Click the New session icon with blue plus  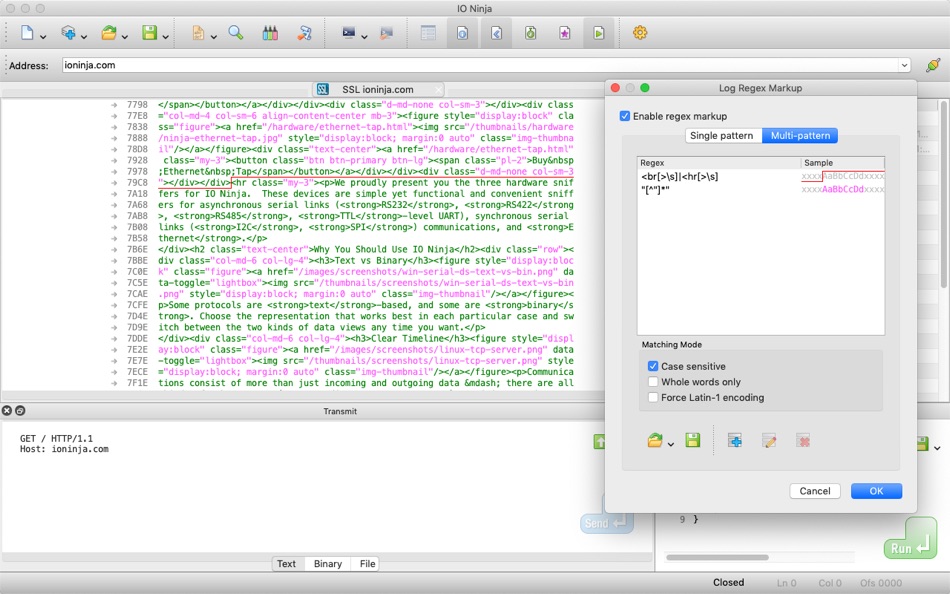[68, 33]
